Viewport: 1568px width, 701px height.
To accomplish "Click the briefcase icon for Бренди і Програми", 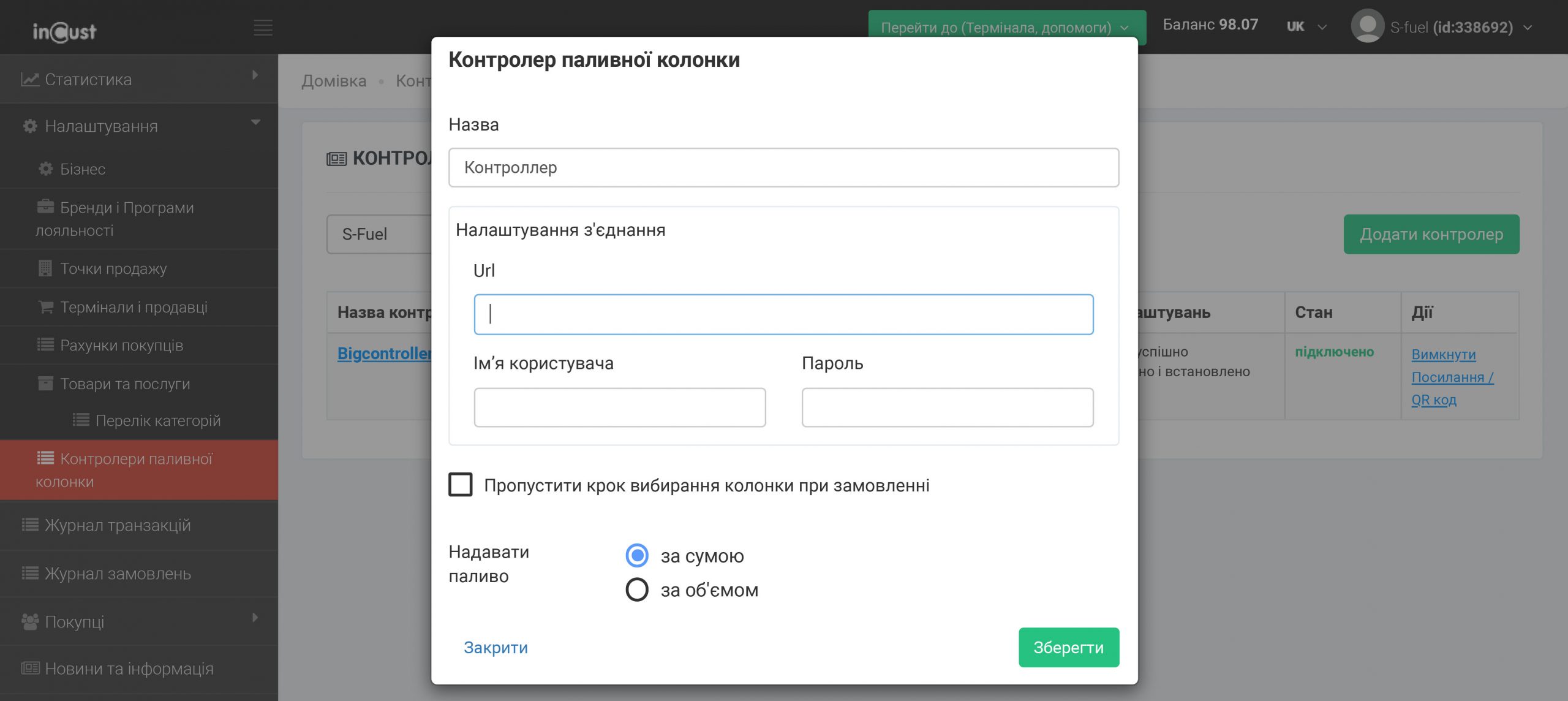I will (45, 207).
